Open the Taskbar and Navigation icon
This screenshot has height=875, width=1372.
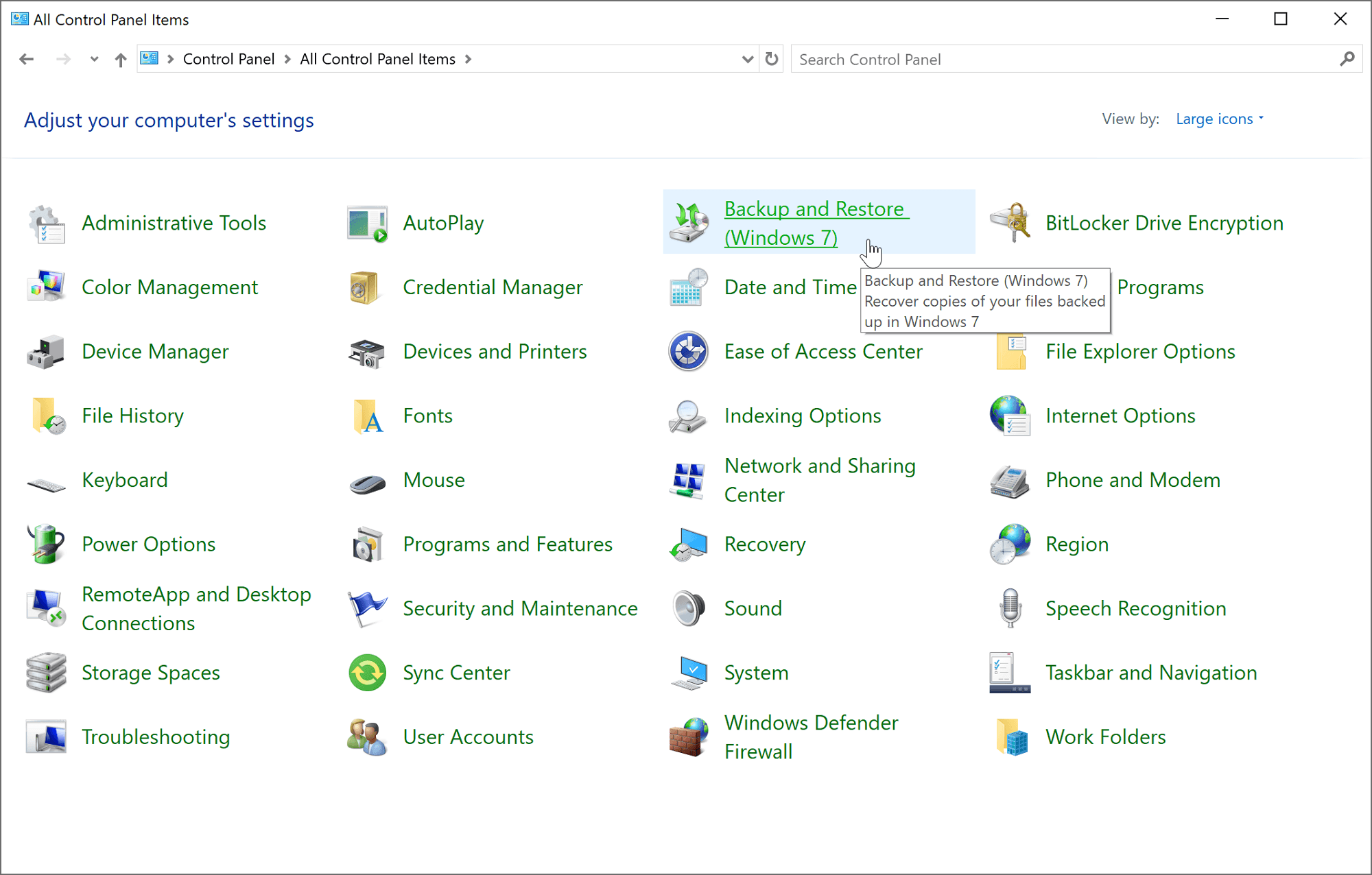[1010, 673]
